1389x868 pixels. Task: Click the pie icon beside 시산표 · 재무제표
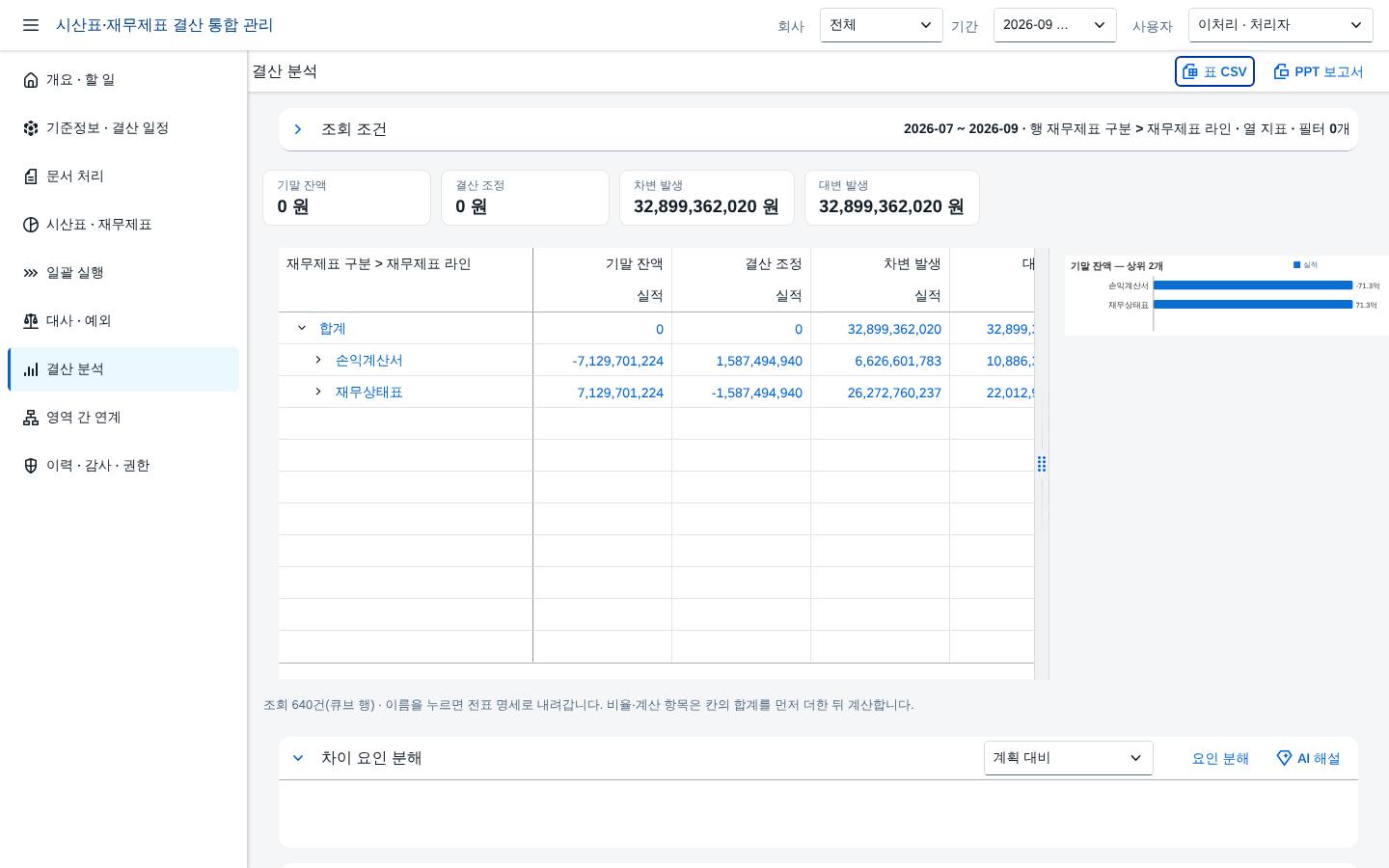(31, 225)
